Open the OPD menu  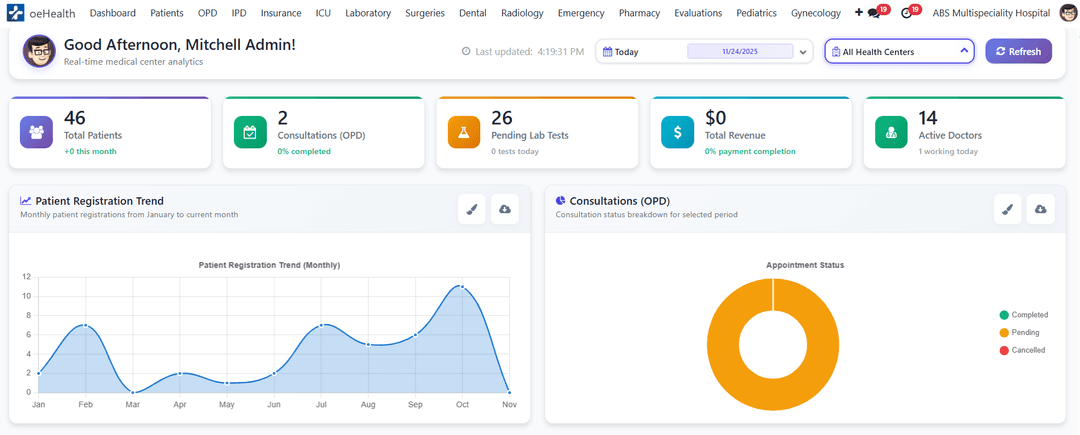pyautogui.click(x=207, y=13)
